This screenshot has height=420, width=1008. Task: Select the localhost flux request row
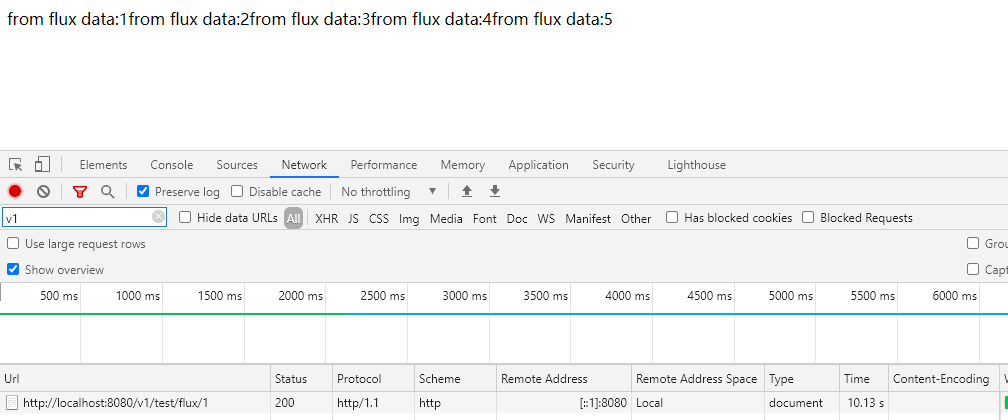(115, 403)
